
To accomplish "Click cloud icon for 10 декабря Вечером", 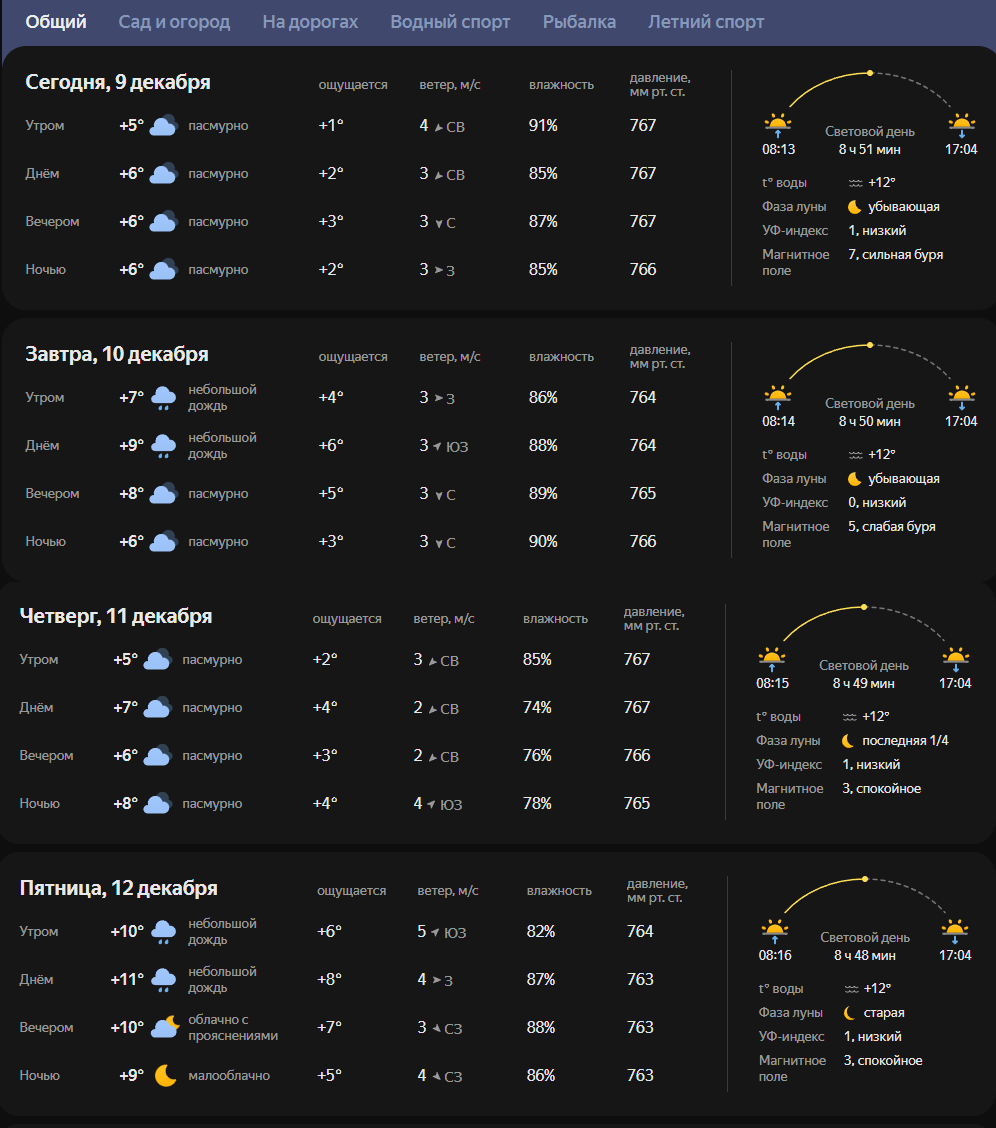I will tap(163, 494).
